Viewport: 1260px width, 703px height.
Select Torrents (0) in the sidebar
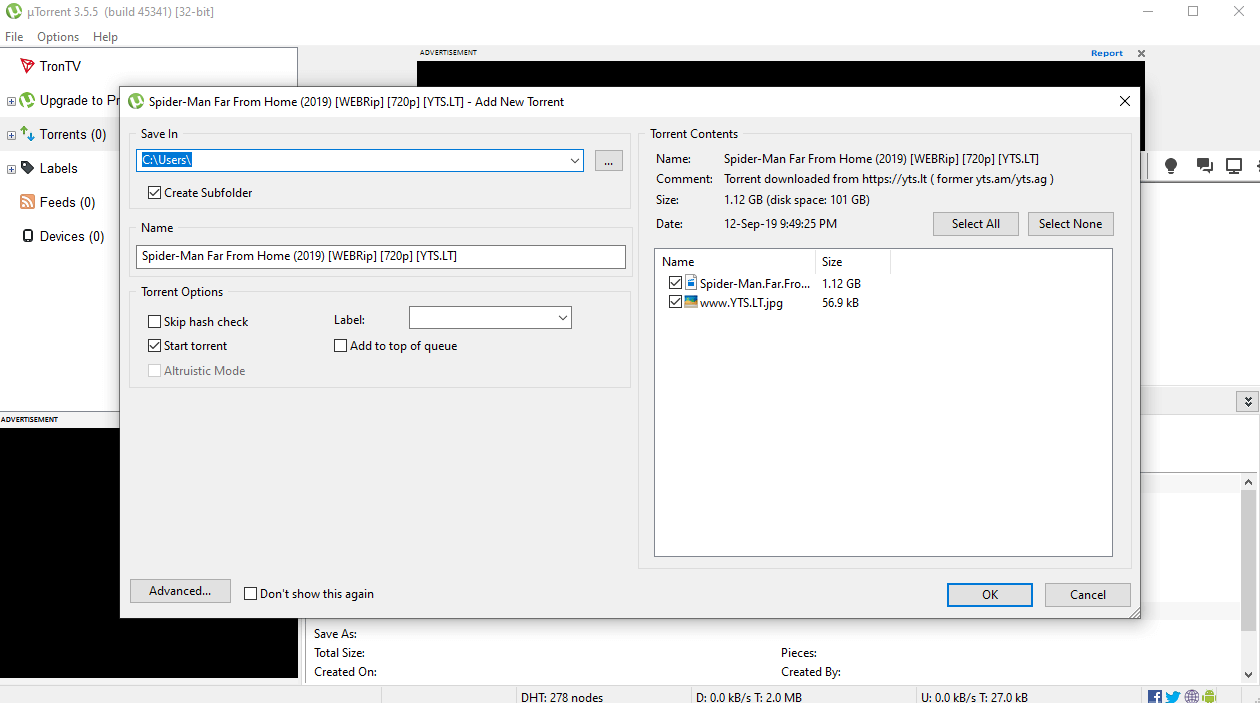73,134
